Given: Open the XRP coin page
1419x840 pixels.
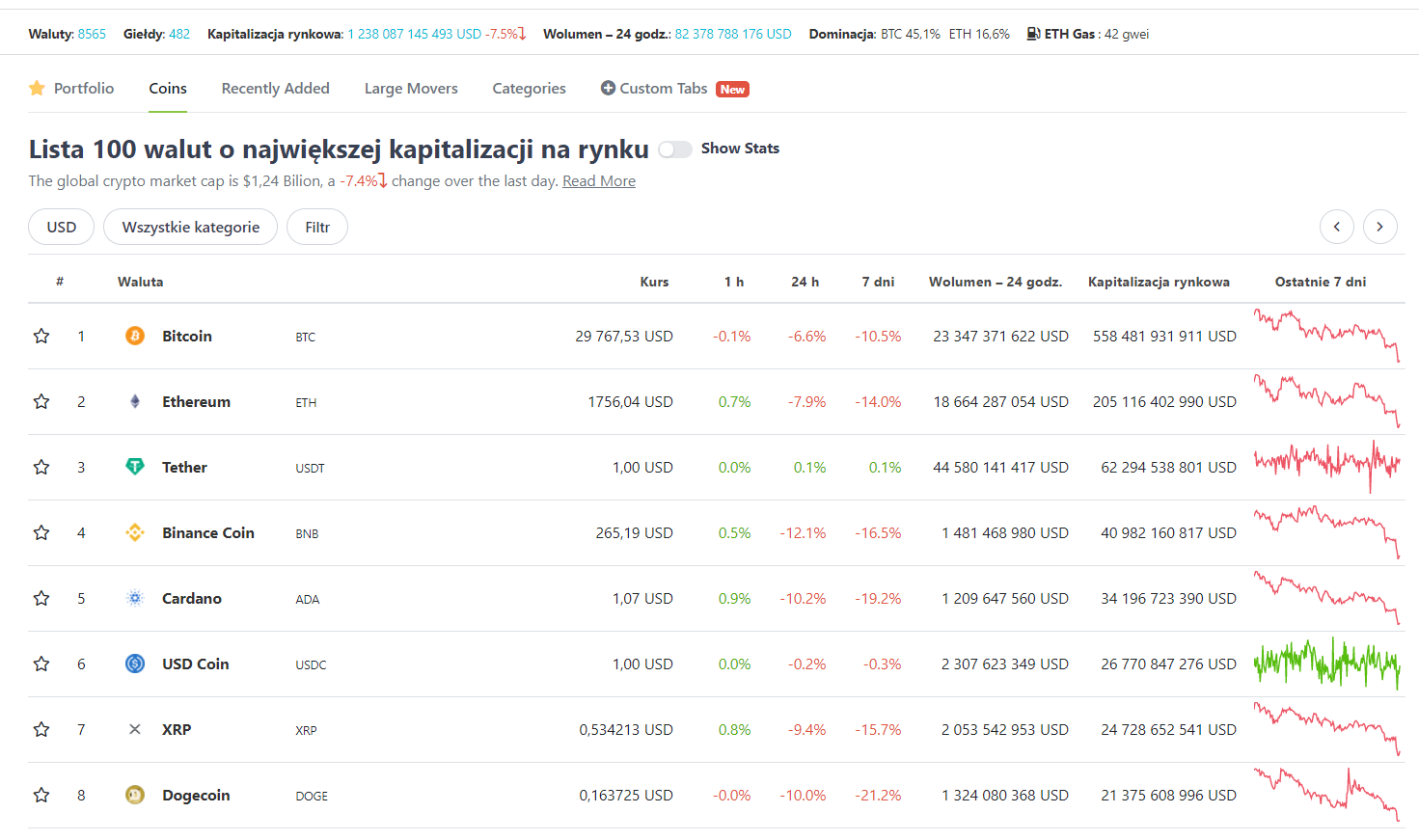Looking at the screenshot, I should 177,729.
